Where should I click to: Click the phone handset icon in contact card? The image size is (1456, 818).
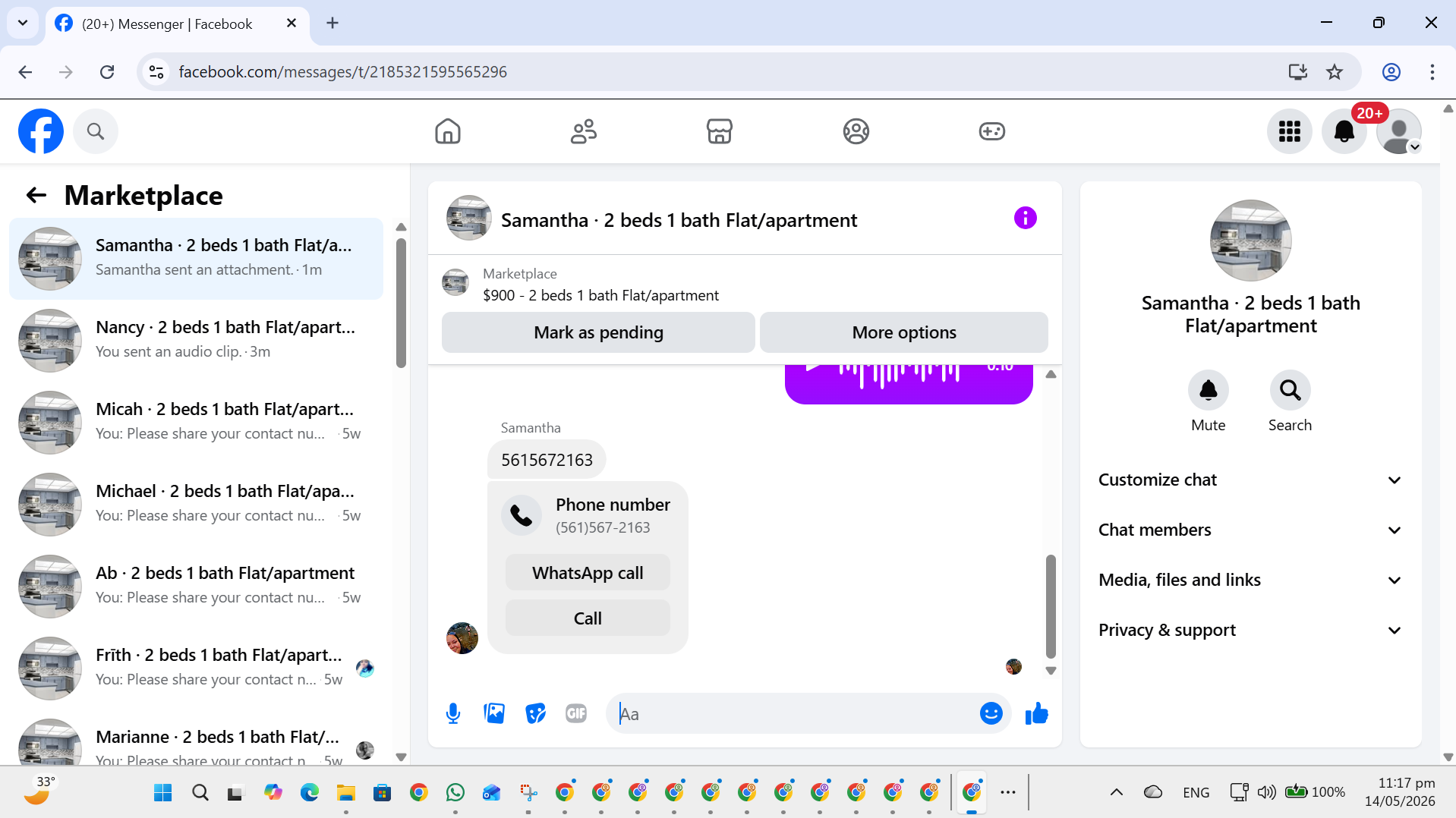click(522, 515)
